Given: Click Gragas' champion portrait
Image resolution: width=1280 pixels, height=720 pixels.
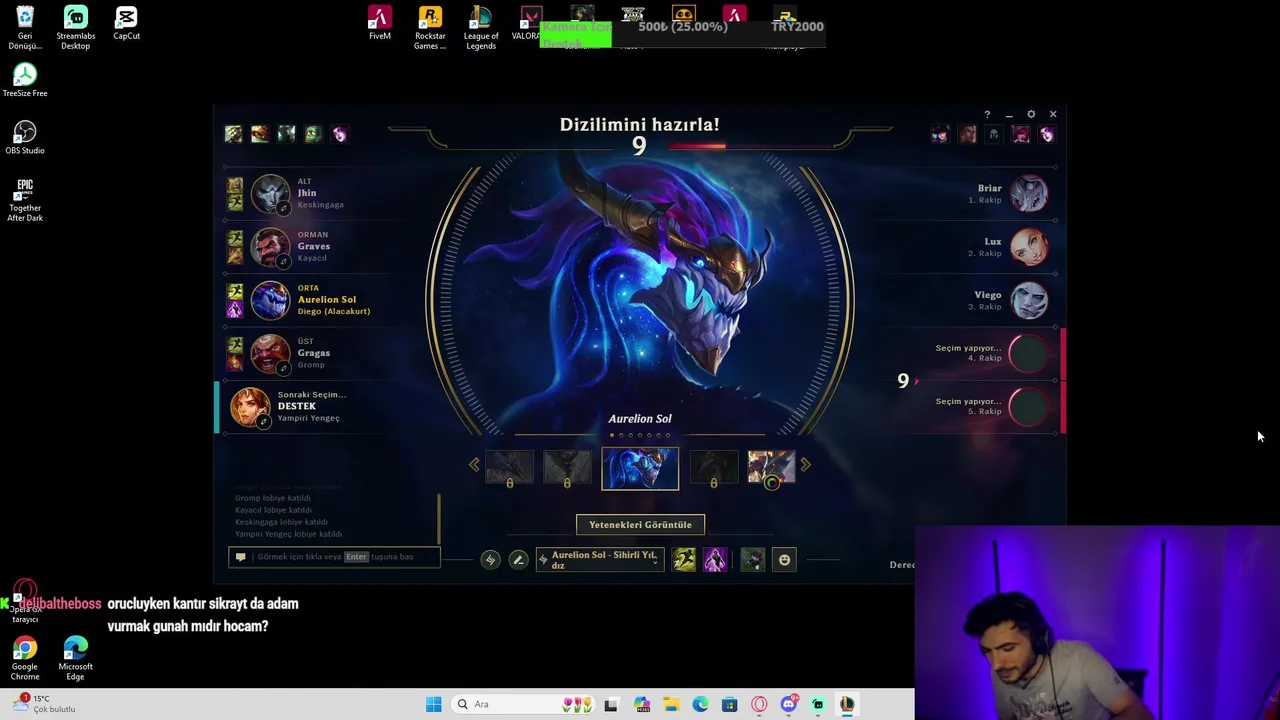Looking at the screenshot, I should tap(270, 353).
